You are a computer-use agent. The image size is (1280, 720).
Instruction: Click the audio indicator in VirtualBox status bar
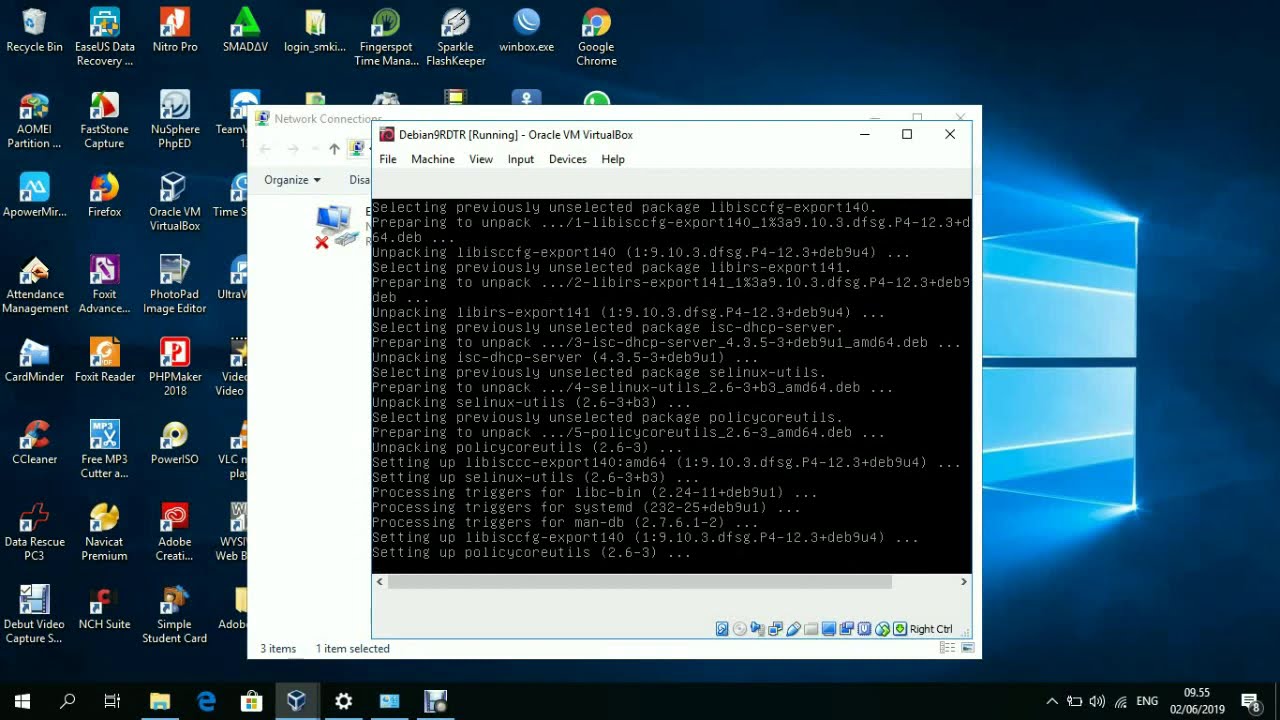pyautogui.click(x=757, y=629)
